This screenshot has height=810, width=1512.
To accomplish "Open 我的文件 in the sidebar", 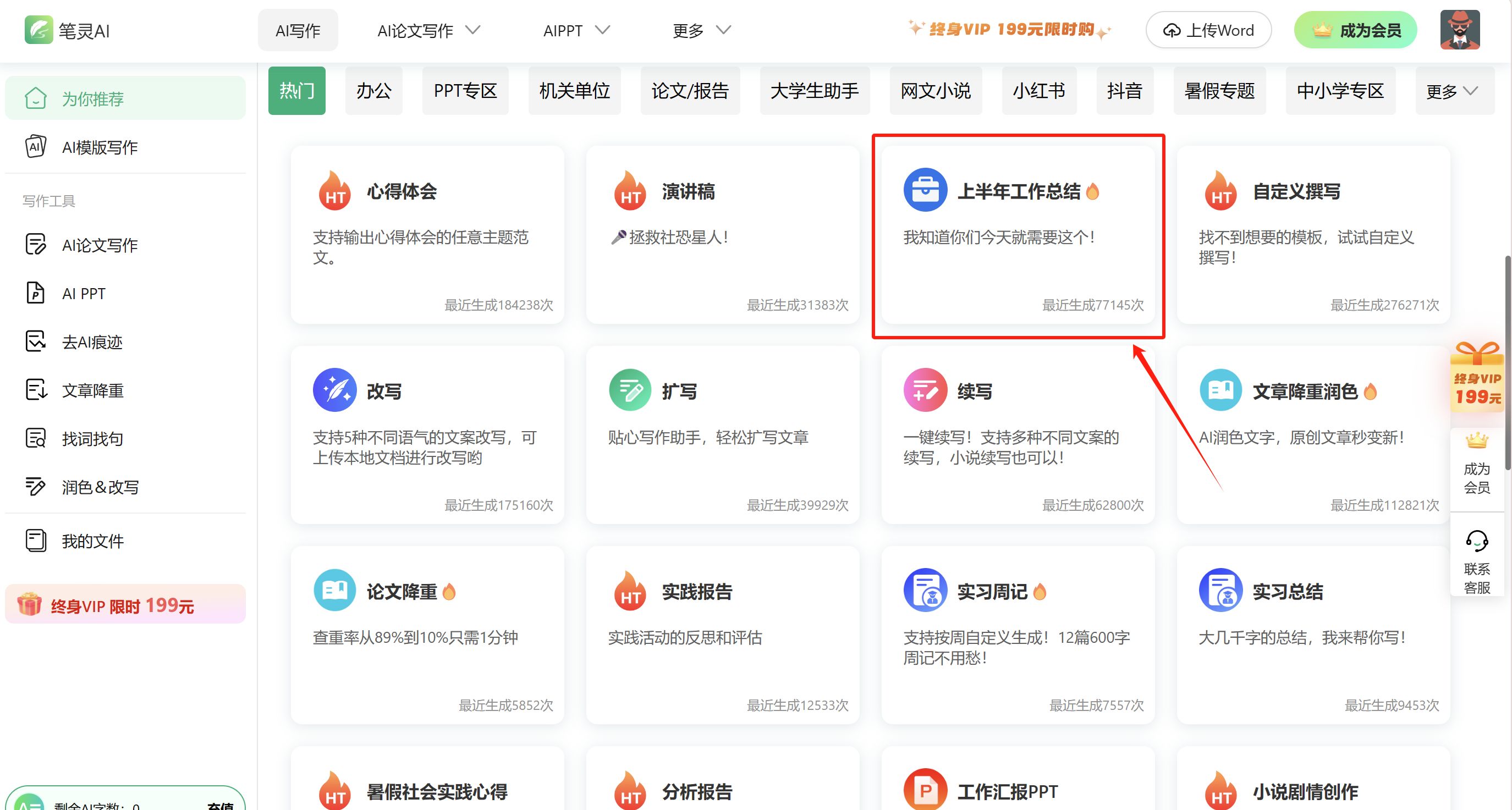I will pos(125,541).
